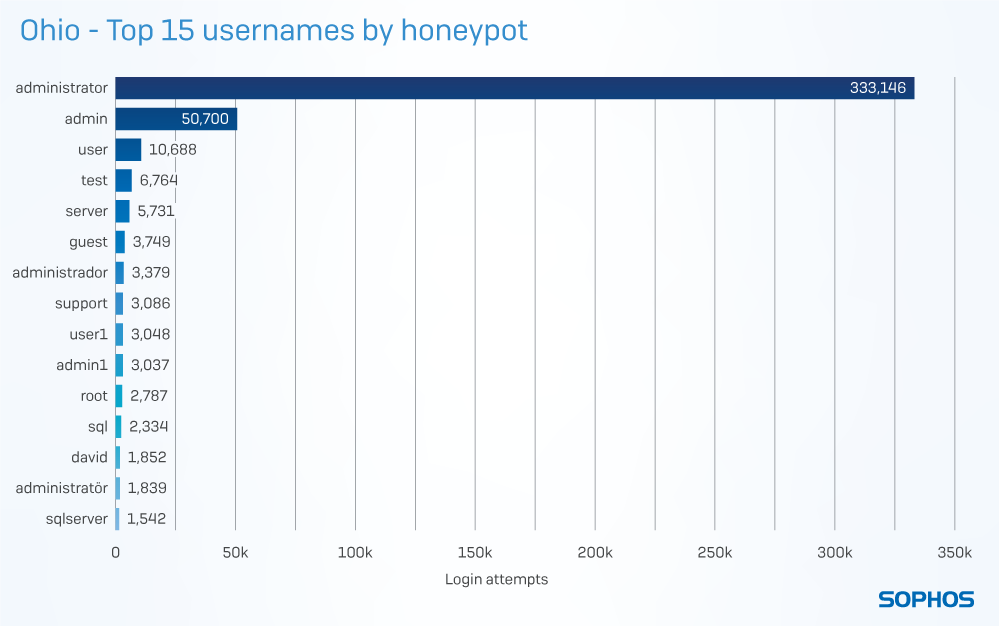This screenshot has width=1000, height=626.
Task: Click the 'user1' username label
Action: click(x=88, y=334)
